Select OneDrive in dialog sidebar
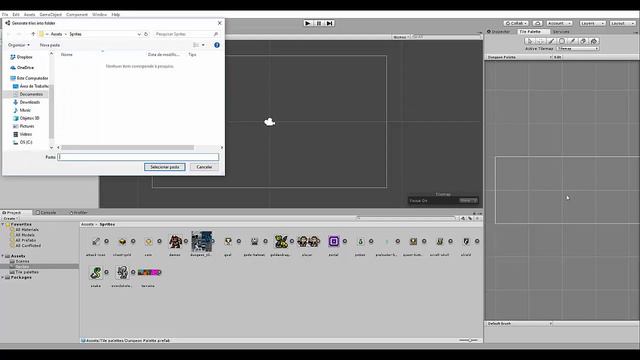The width and height of the screenshot is (640, 360). 22,67
